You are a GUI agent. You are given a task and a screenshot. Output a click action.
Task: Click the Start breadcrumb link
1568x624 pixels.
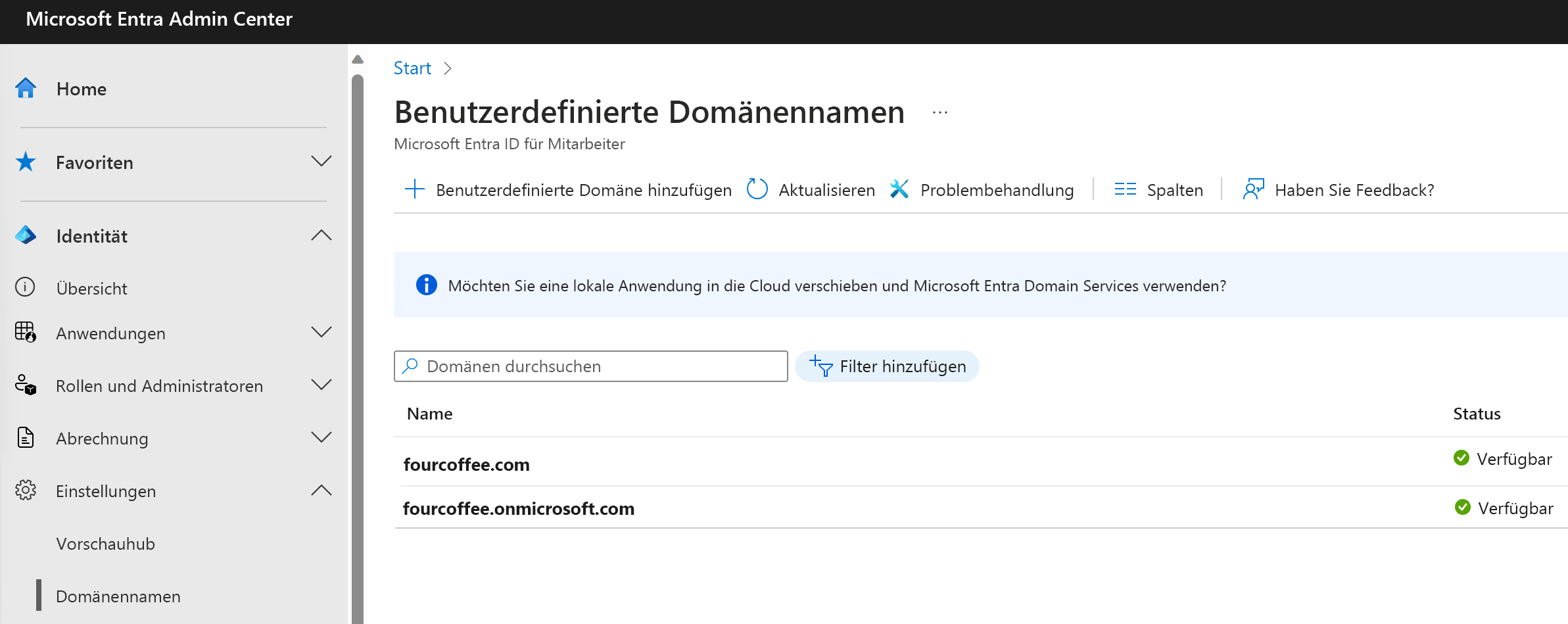point(412,68)
